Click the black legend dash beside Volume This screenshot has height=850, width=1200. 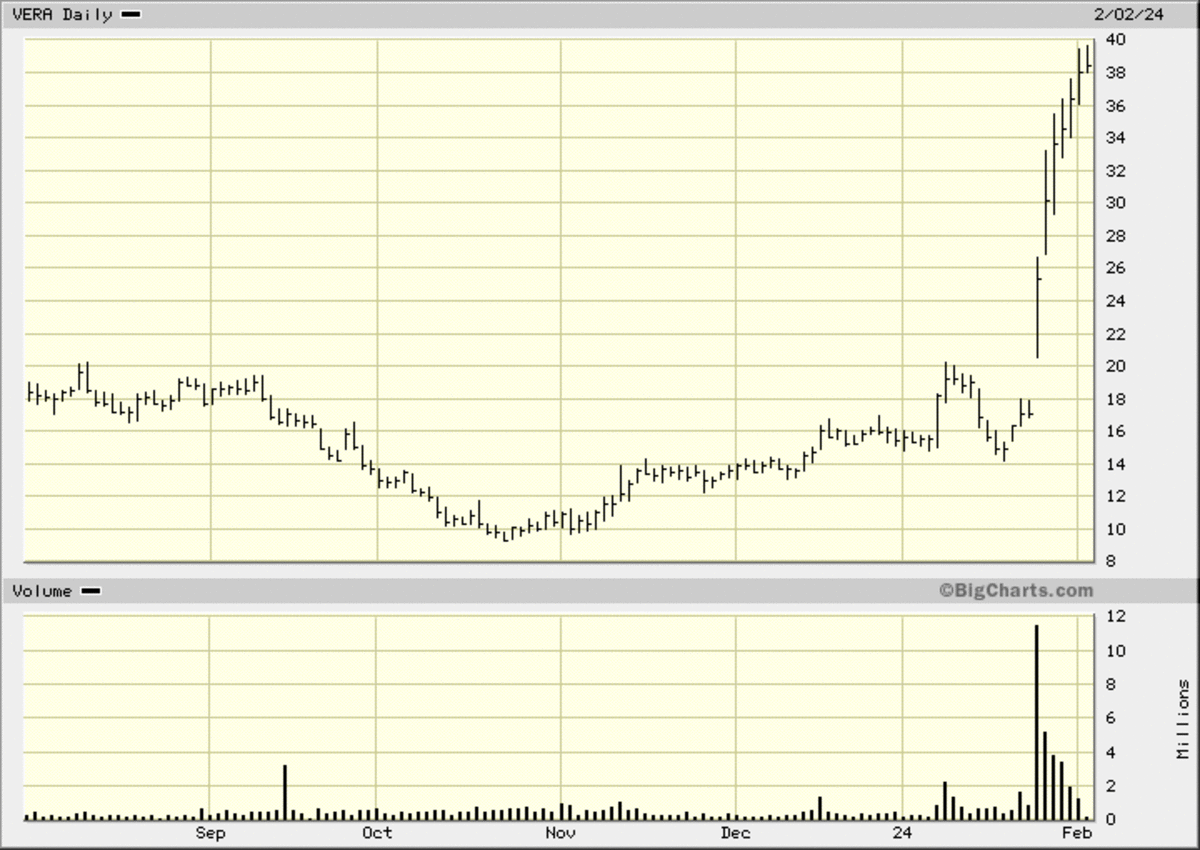90,591
